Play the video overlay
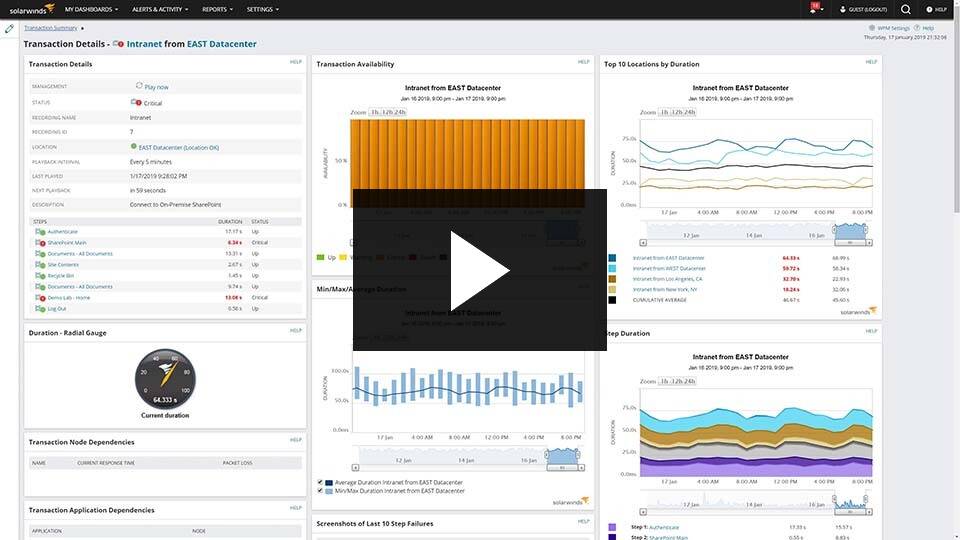This screenshot has width=960, height=540. (480, 270)
